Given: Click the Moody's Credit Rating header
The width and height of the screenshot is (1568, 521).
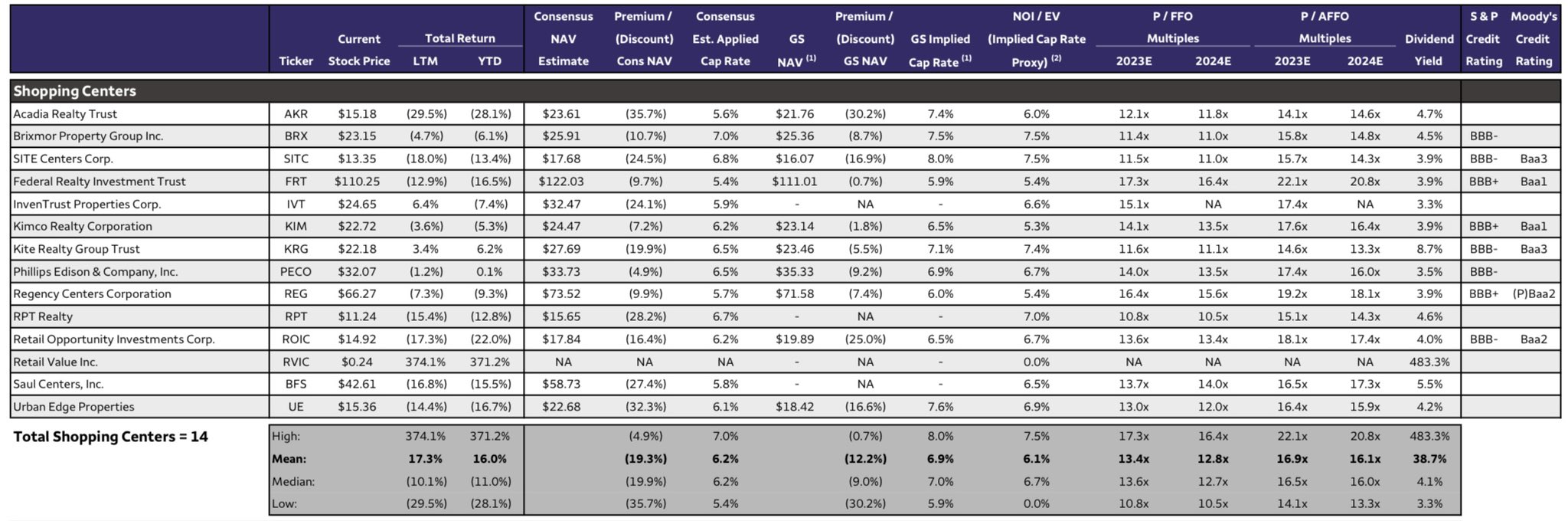Looking at the screenshot, I should point(1534,39).
